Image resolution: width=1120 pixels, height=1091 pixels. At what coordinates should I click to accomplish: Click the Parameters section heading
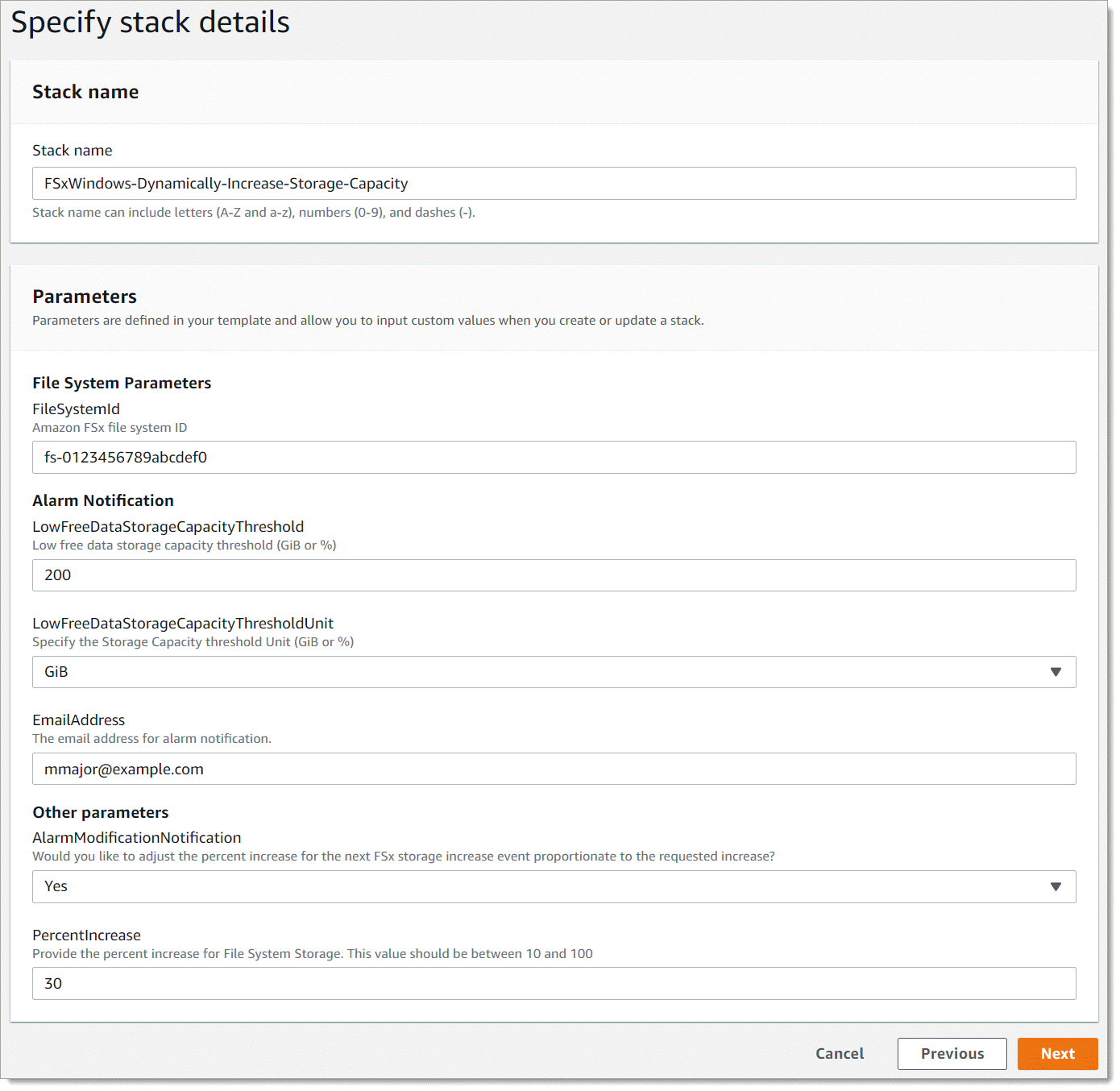click(84, 297)
